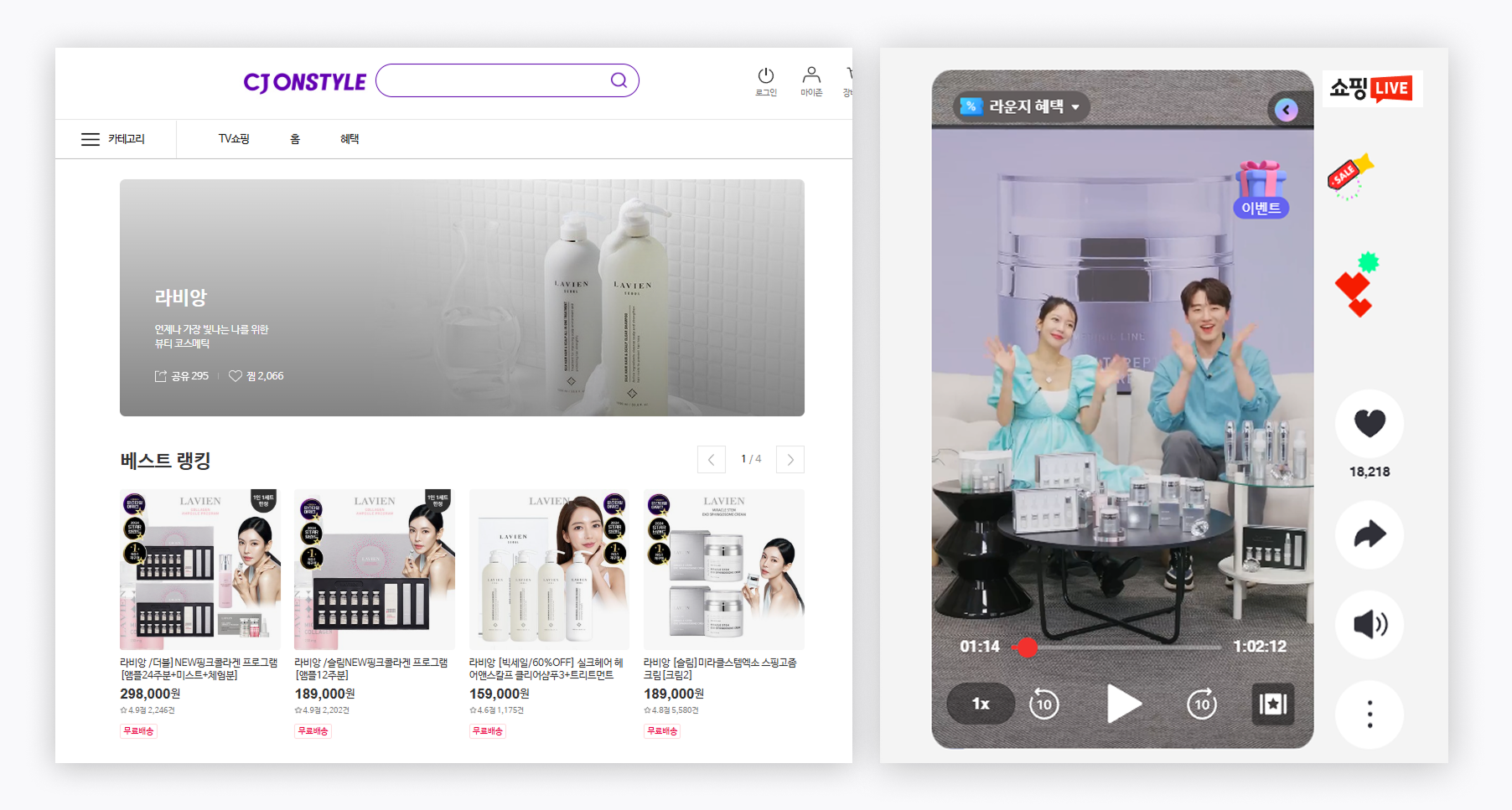The width and height of the screenshot is (1512, 810).
Task: Toggle the wishlist heart on Lavien banner
Action: [x=236, y=376]
